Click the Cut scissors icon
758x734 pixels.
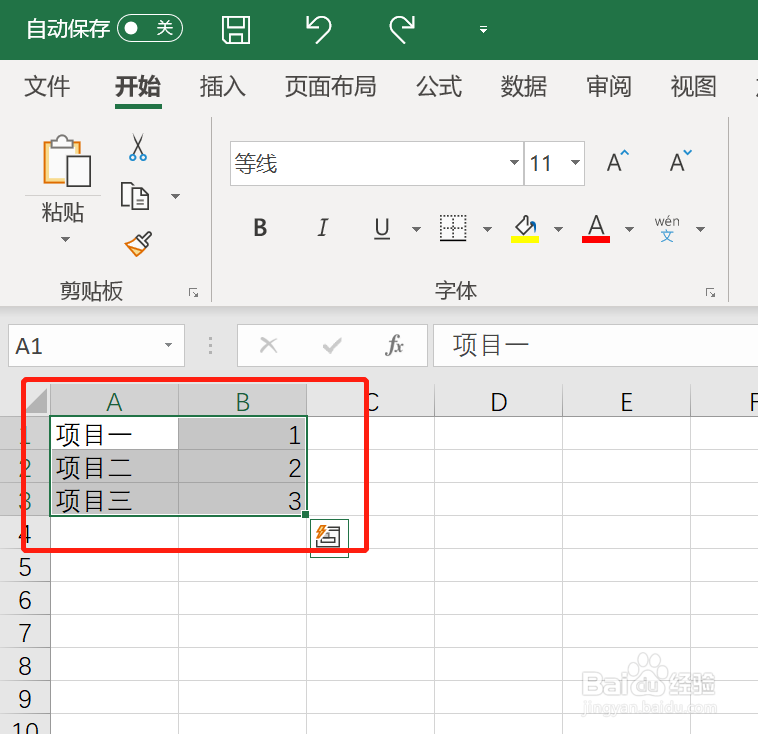tap(138, 147)
